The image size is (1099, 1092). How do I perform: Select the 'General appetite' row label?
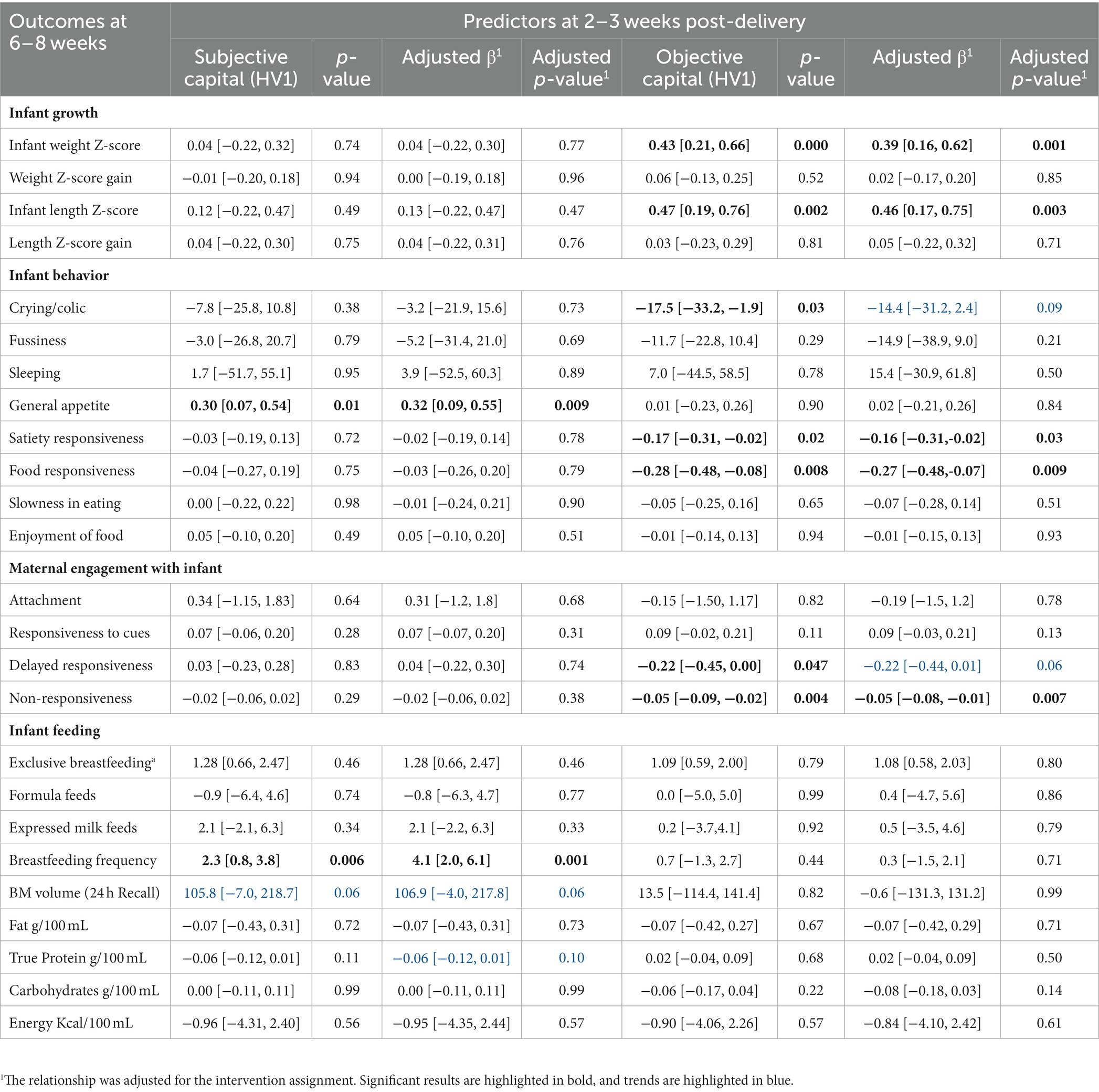(x=59, y=406)
